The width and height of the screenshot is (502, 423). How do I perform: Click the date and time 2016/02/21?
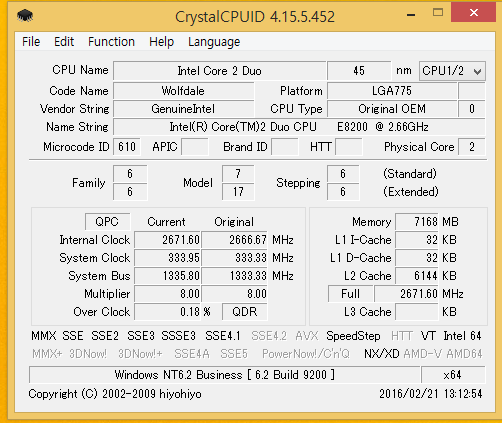point(431,394)
